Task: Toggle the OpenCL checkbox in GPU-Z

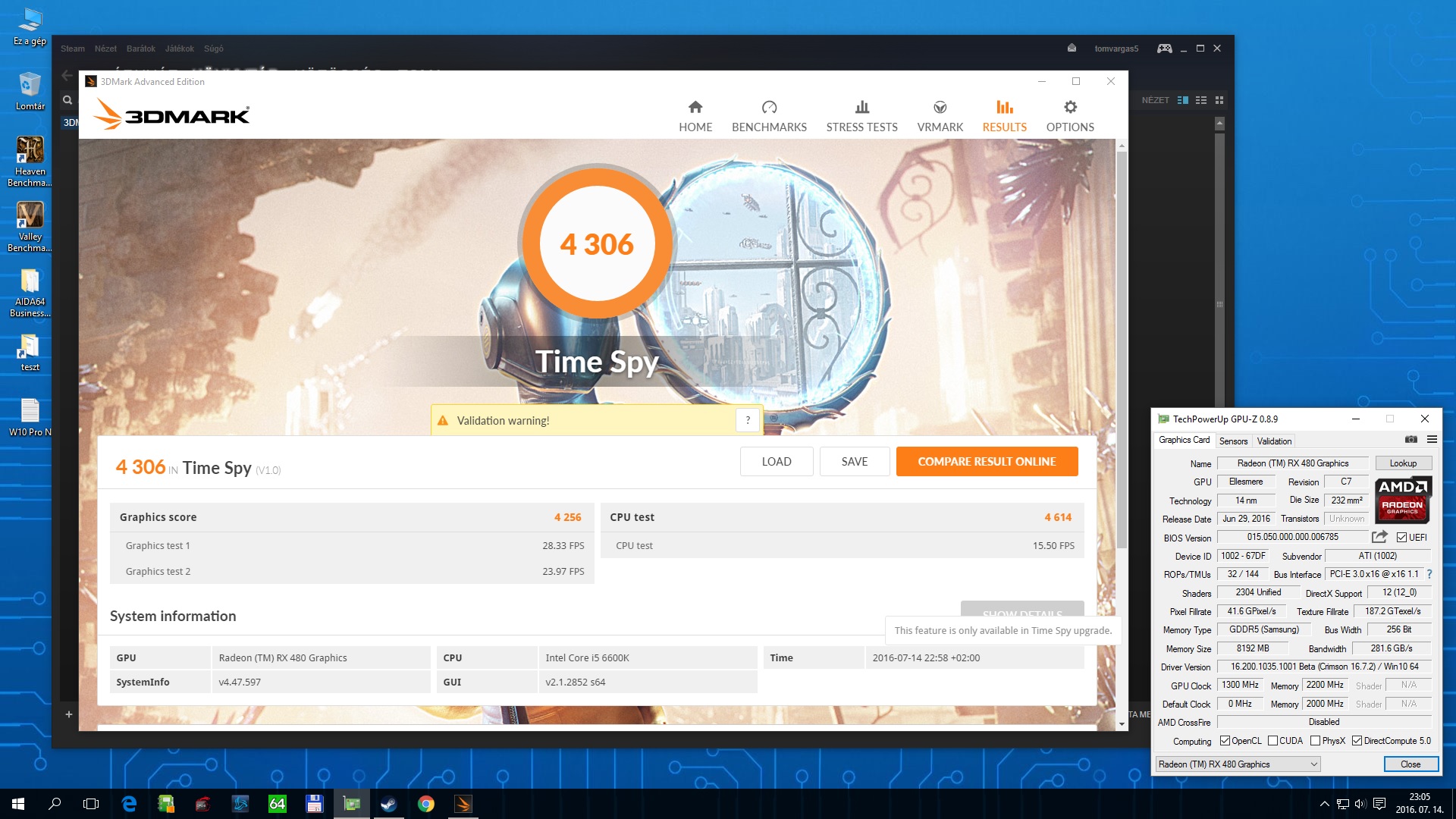Action: click(1225, 741)
